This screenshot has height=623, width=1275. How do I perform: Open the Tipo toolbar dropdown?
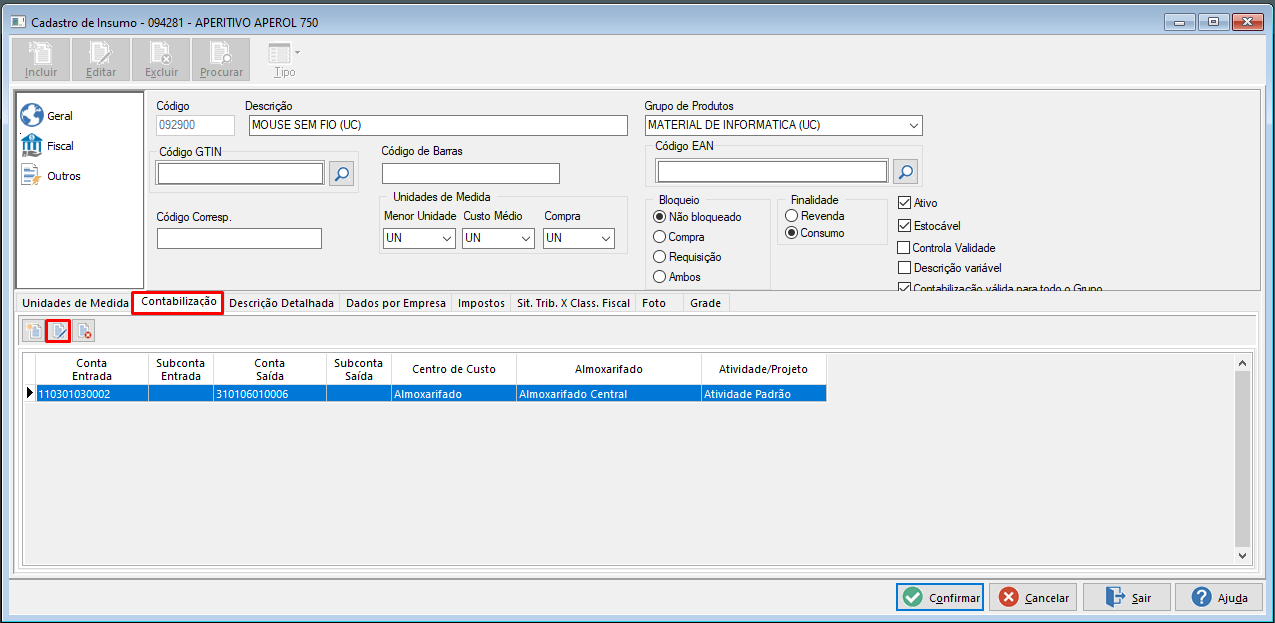coord(285,60)
